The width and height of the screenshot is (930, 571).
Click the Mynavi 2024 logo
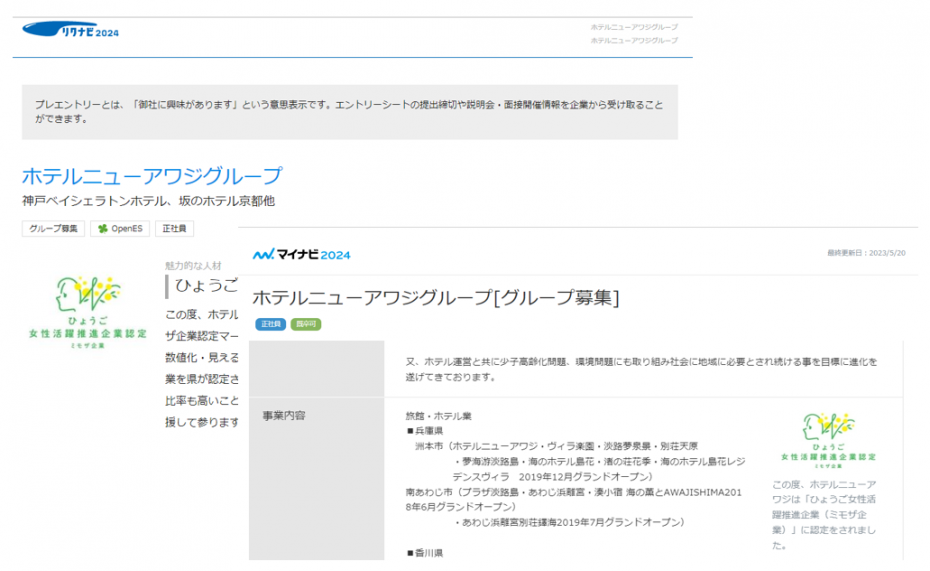301,255
